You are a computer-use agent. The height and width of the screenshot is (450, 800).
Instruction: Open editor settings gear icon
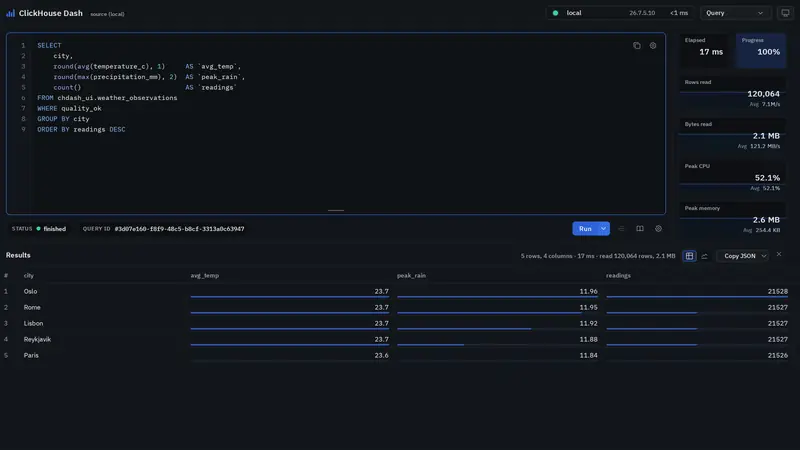(653, 45)
